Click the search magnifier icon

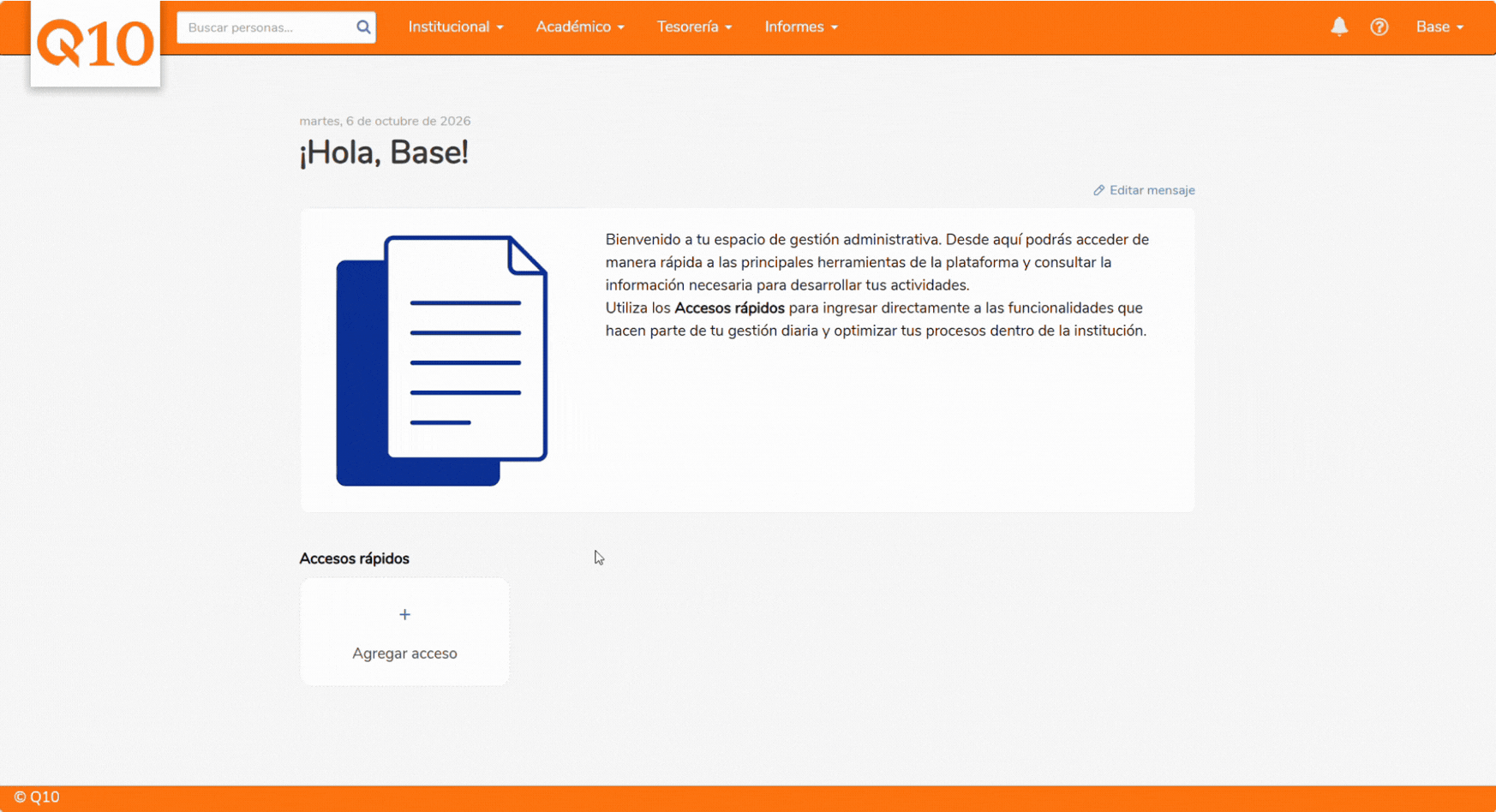[363, 27]
